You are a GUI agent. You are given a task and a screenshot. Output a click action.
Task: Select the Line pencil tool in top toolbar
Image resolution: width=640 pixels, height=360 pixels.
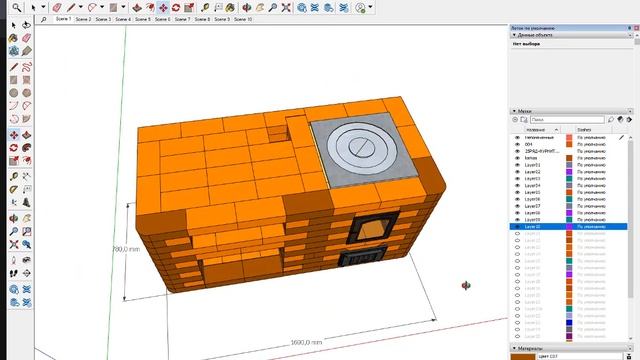(x=71, y=7)
